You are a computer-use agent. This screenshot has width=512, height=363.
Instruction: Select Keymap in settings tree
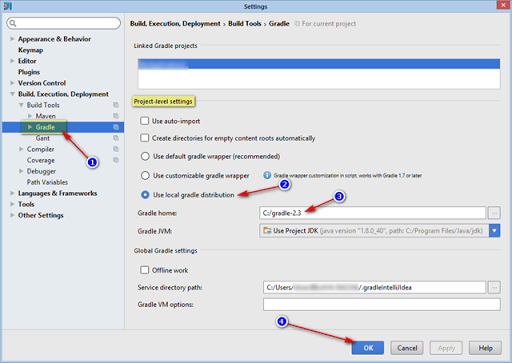pos(31,50)
